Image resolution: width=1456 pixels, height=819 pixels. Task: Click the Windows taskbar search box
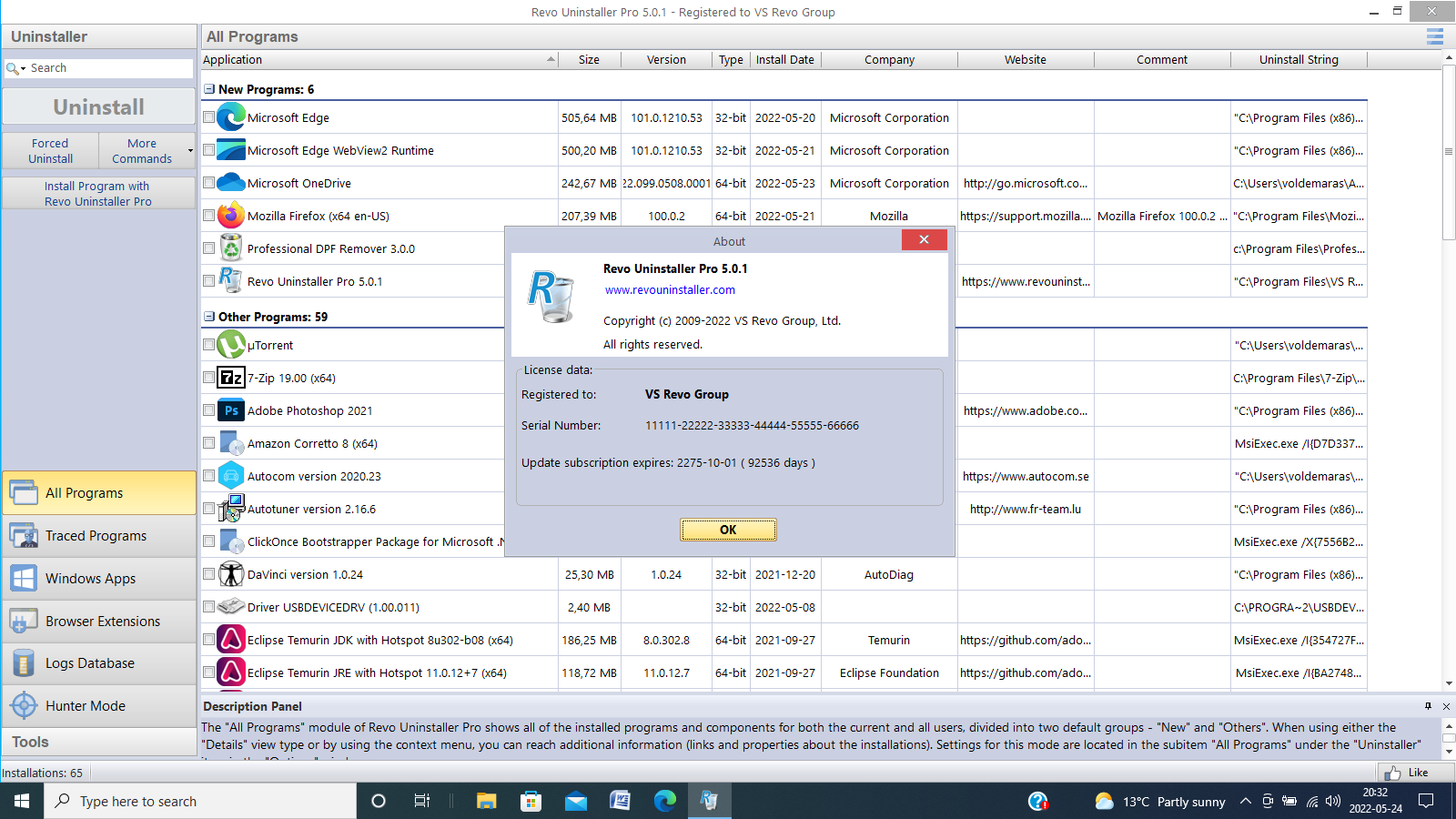pyautogui.click(x=200, y=802)
